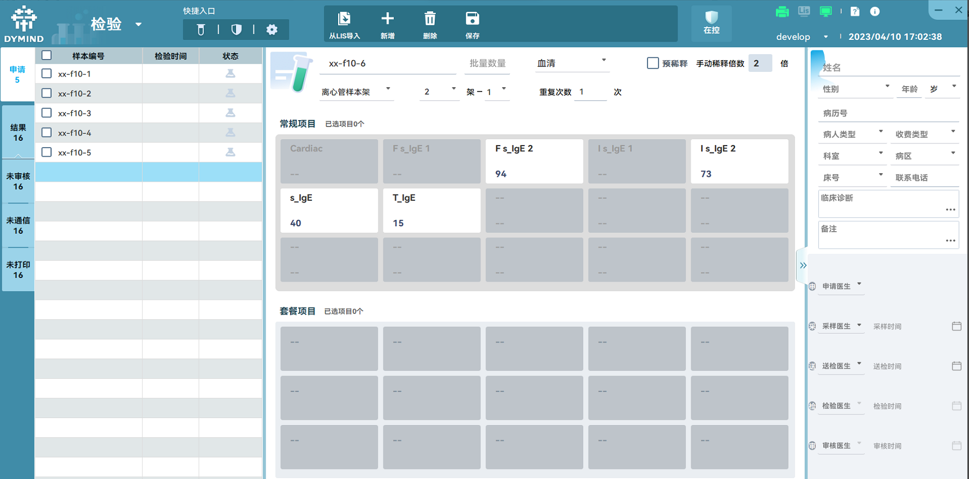Select the T_IgE test item tile
969x479 pixels.
(431, 210)
